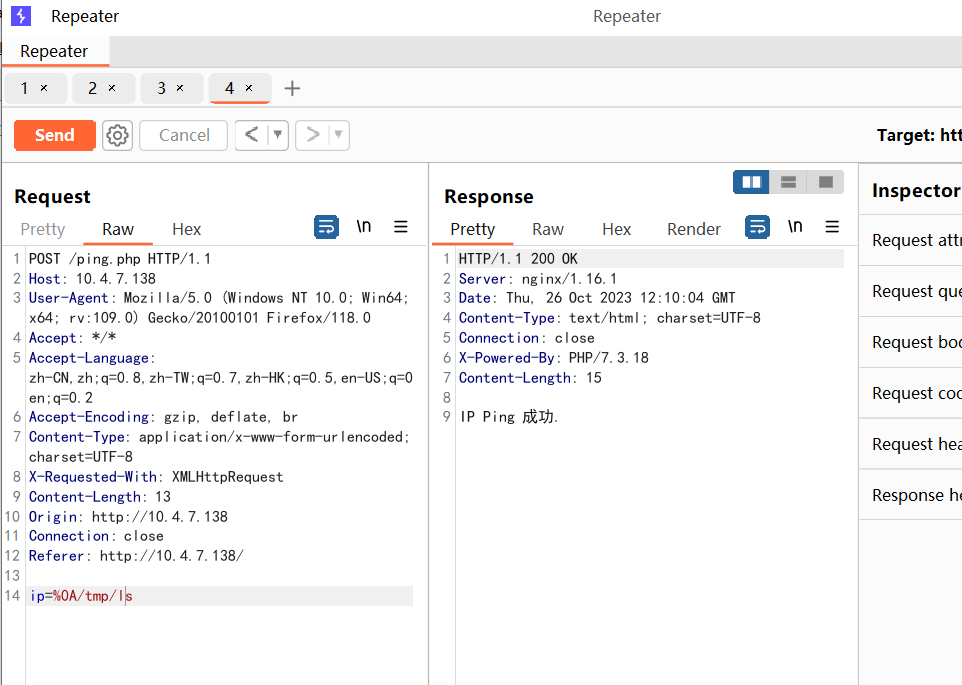Open the forward history dropdown arrow

tap(339, 135)
